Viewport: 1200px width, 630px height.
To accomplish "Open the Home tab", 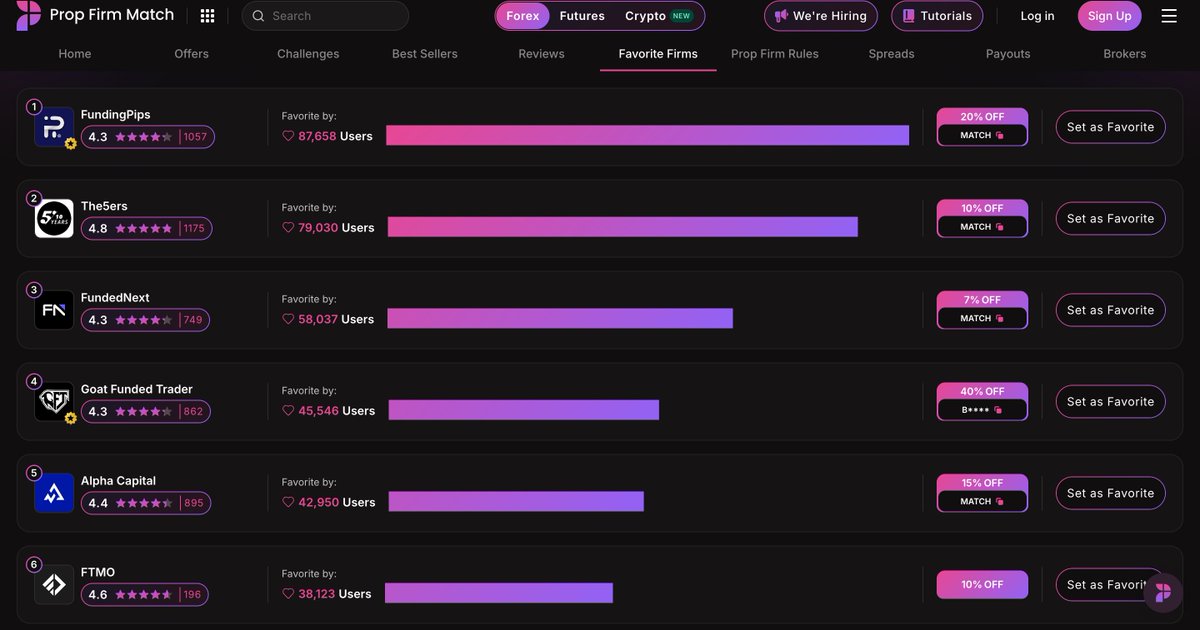I will pos(75,54).
